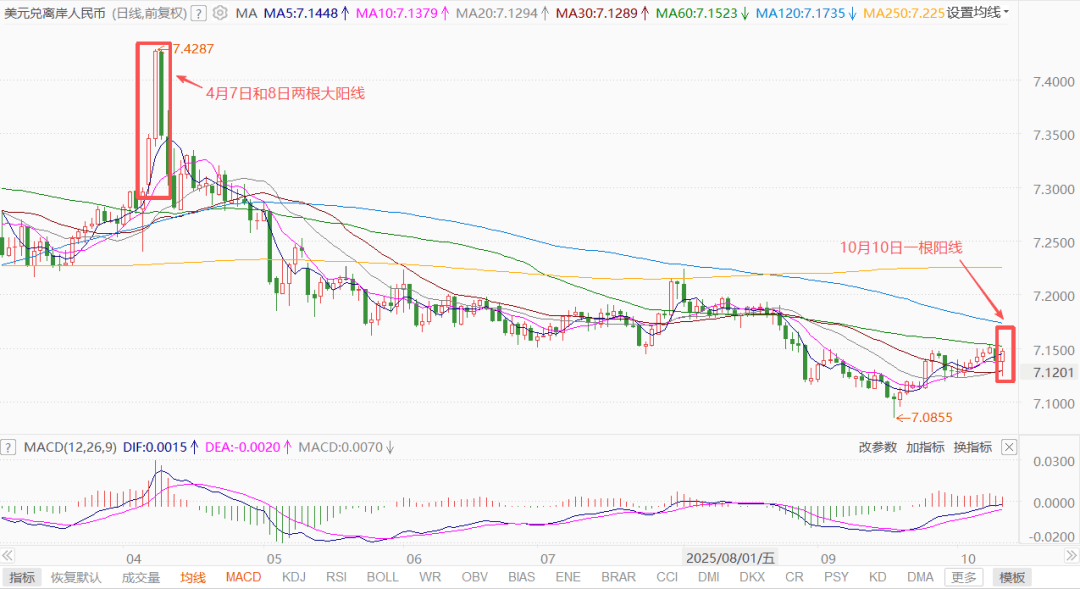Toggle the 成交量 volume indicator
The image size is (1080, 589).
[141, 577]
